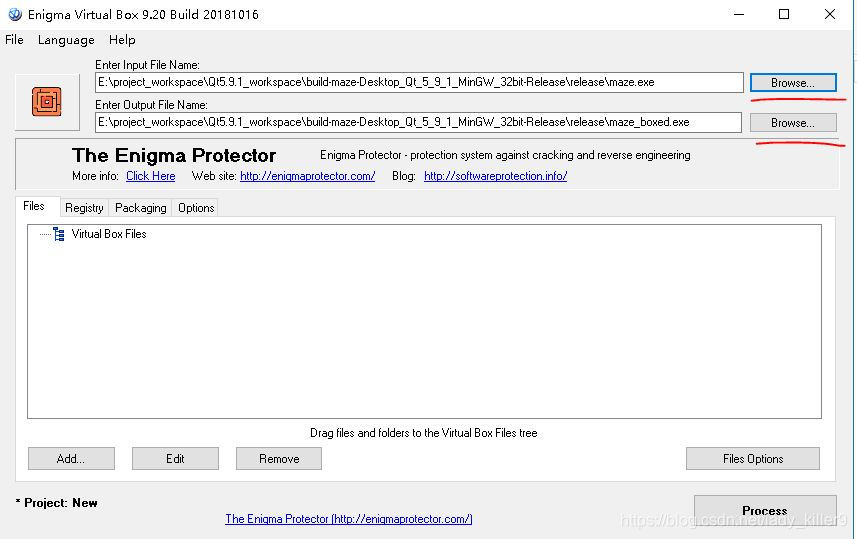Click the "Enter Output File Name:" label
This screenshot has height=539, width=857.
click(x=151, y=105)
